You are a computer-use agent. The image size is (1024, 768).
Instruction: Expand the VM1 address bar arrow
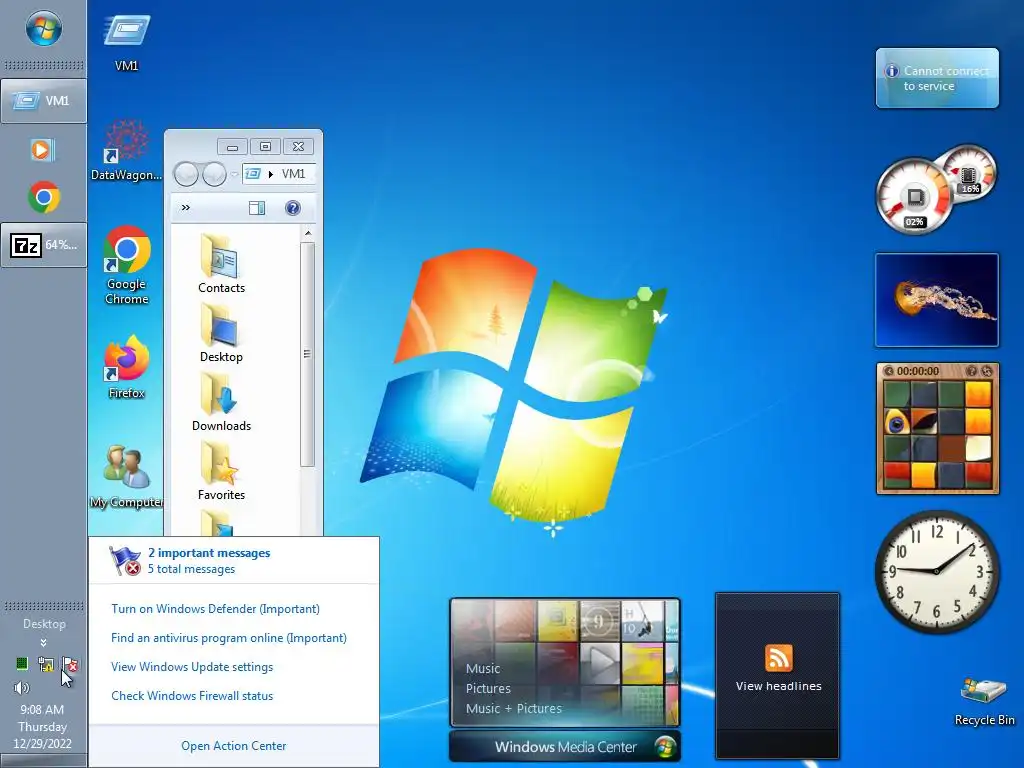click(x=270, y=174)
